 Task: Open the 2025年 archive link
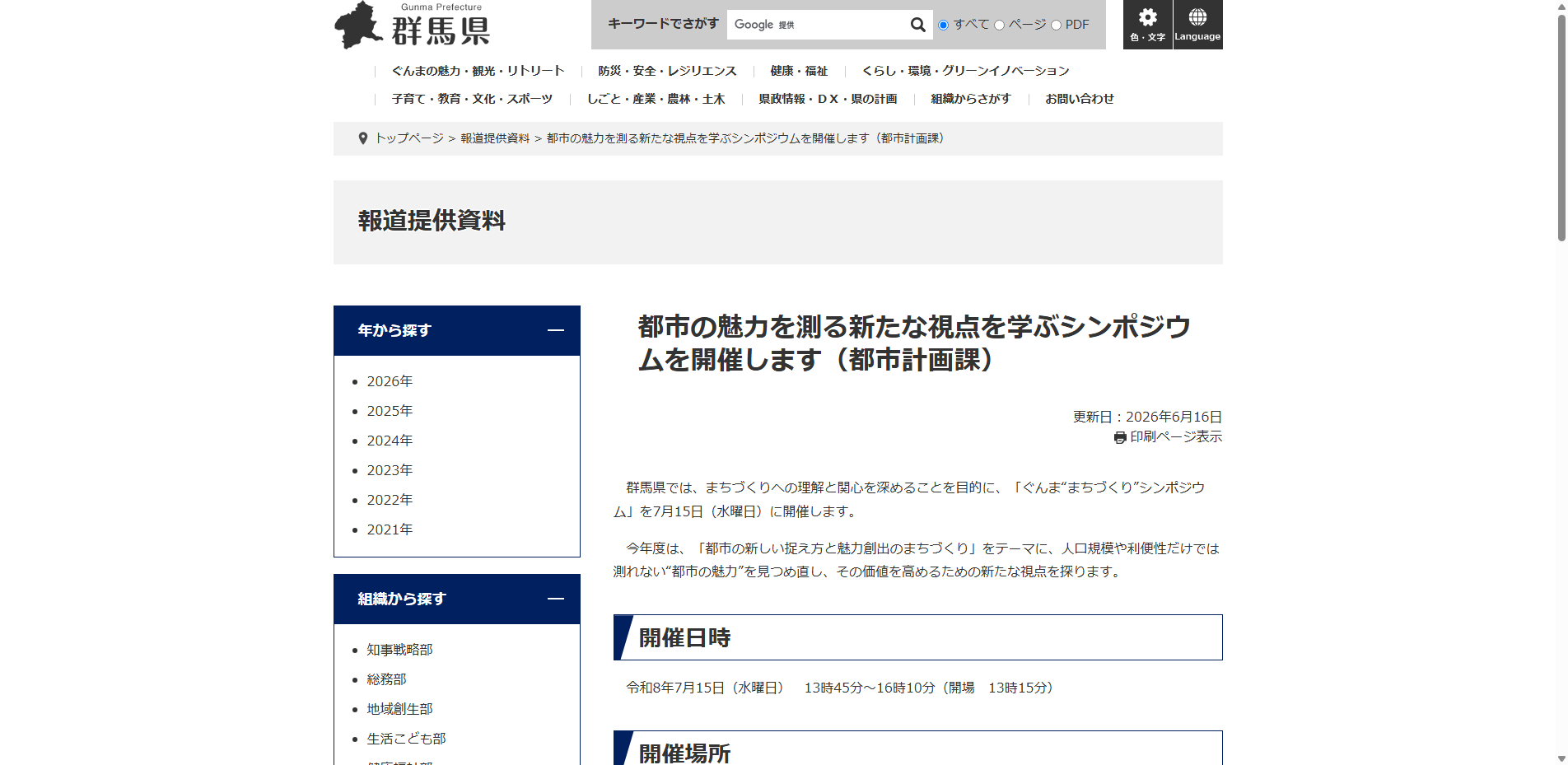click(390, 411)
